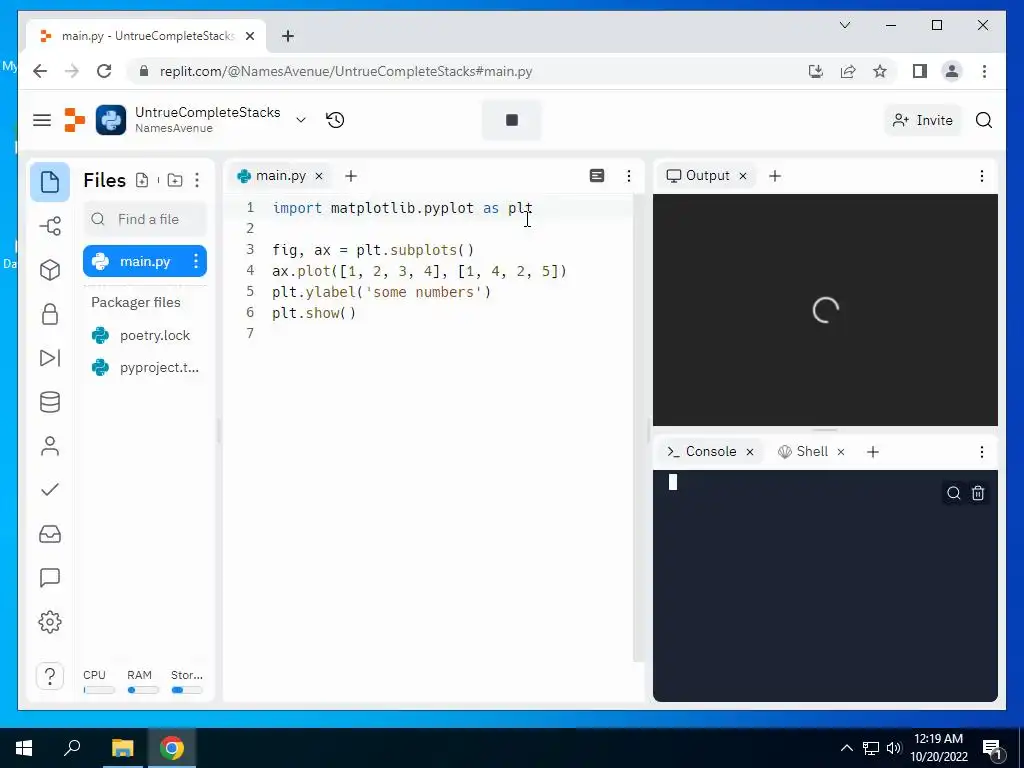Image resolution: width=1024 pixels, height=768 pixels.
Task: Open the poetry.lock file
Action: point(145,335)
